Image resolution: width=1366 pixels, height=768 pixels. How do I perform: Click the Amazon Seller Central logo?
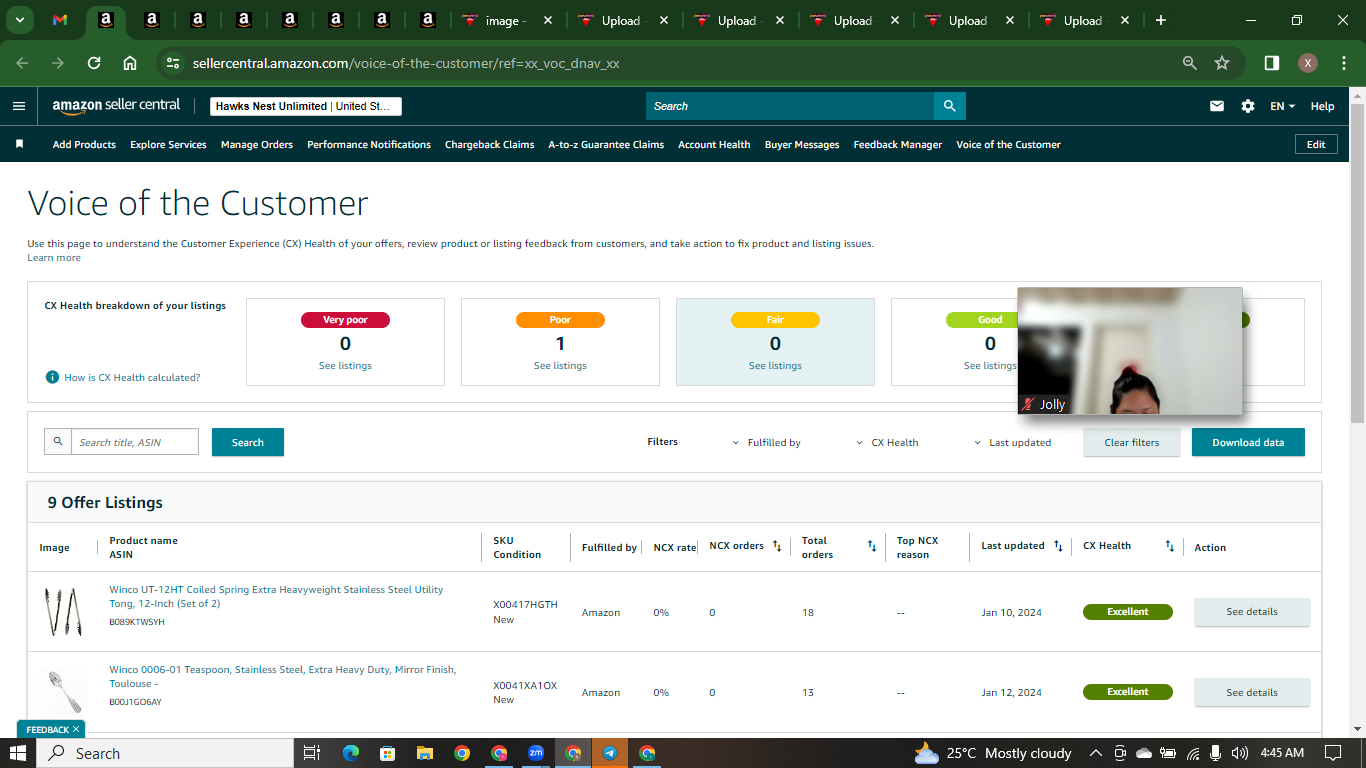[x=116, y=106]
